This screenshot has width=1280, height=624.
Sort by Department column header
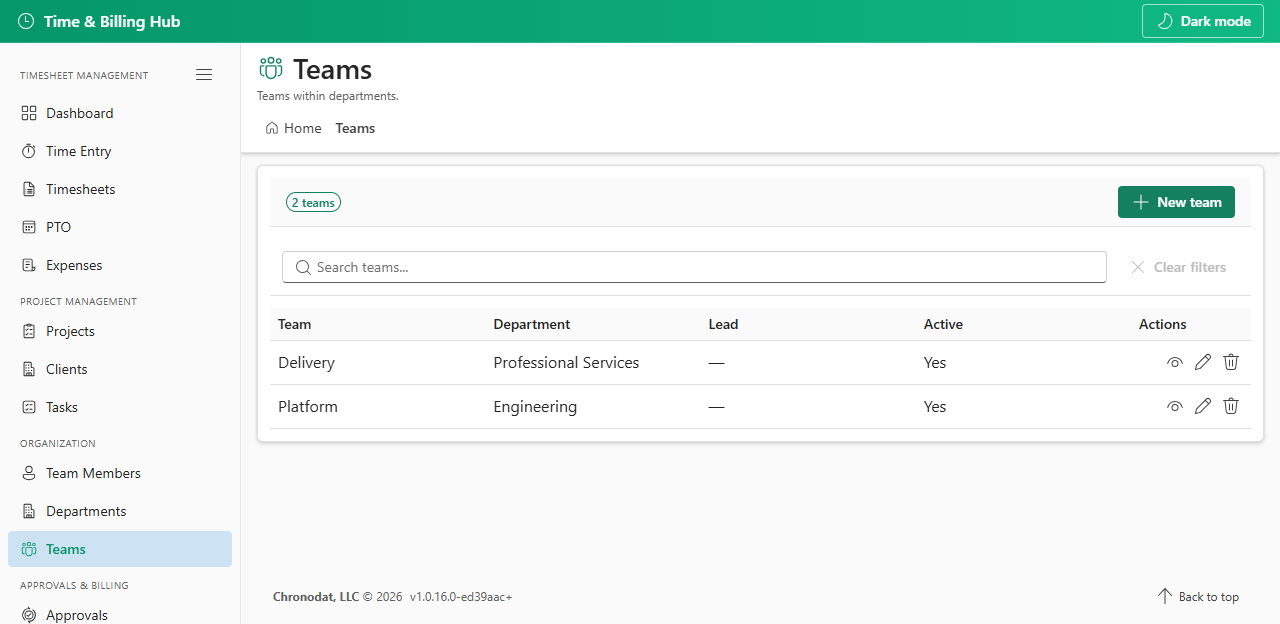(x=532, y=324)
